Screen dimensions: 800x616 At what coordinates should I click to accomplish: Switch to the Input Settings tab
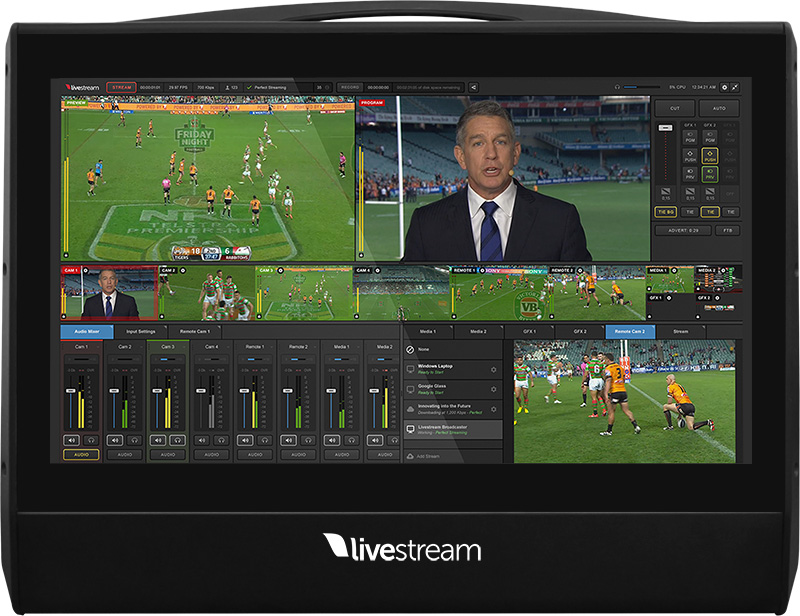141,332
